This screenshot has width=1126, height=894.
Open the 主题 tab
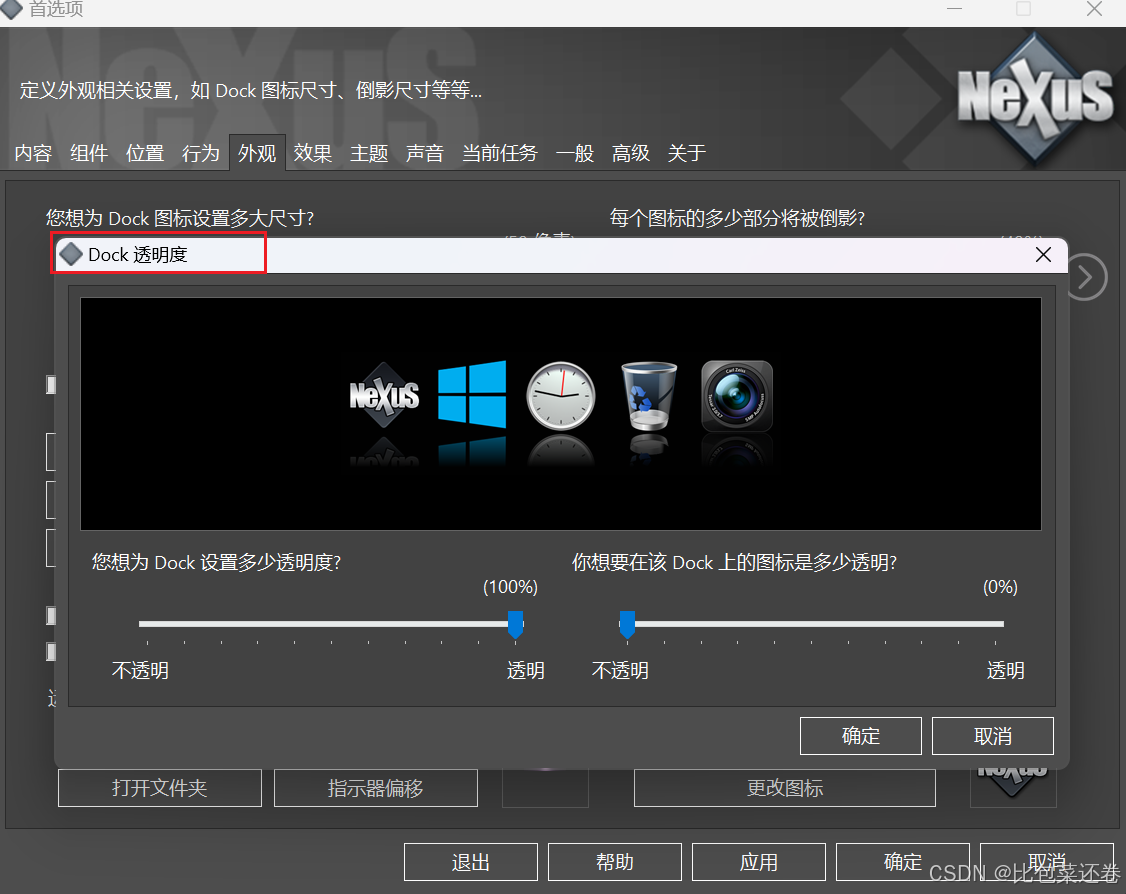(369, 153)
